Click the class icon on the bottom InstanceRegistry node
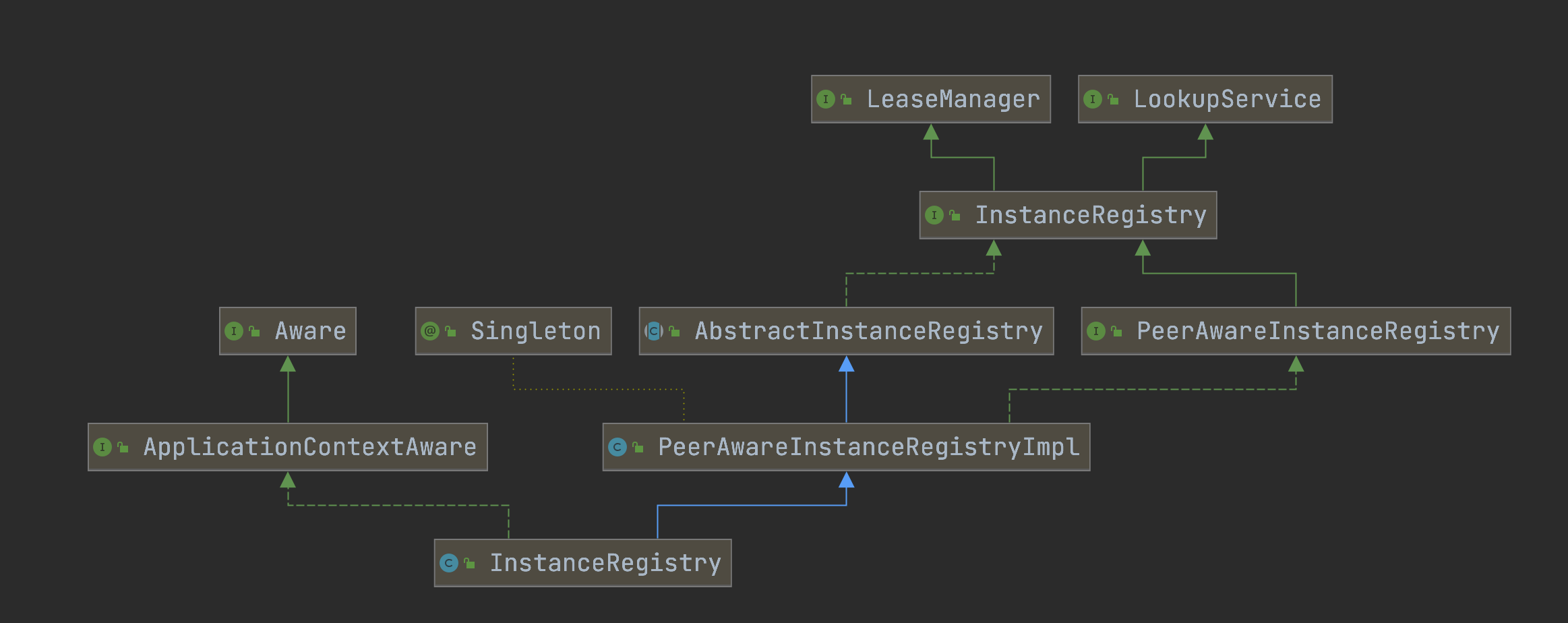This screenshot has height=623, width=1568. click(448, 563)
